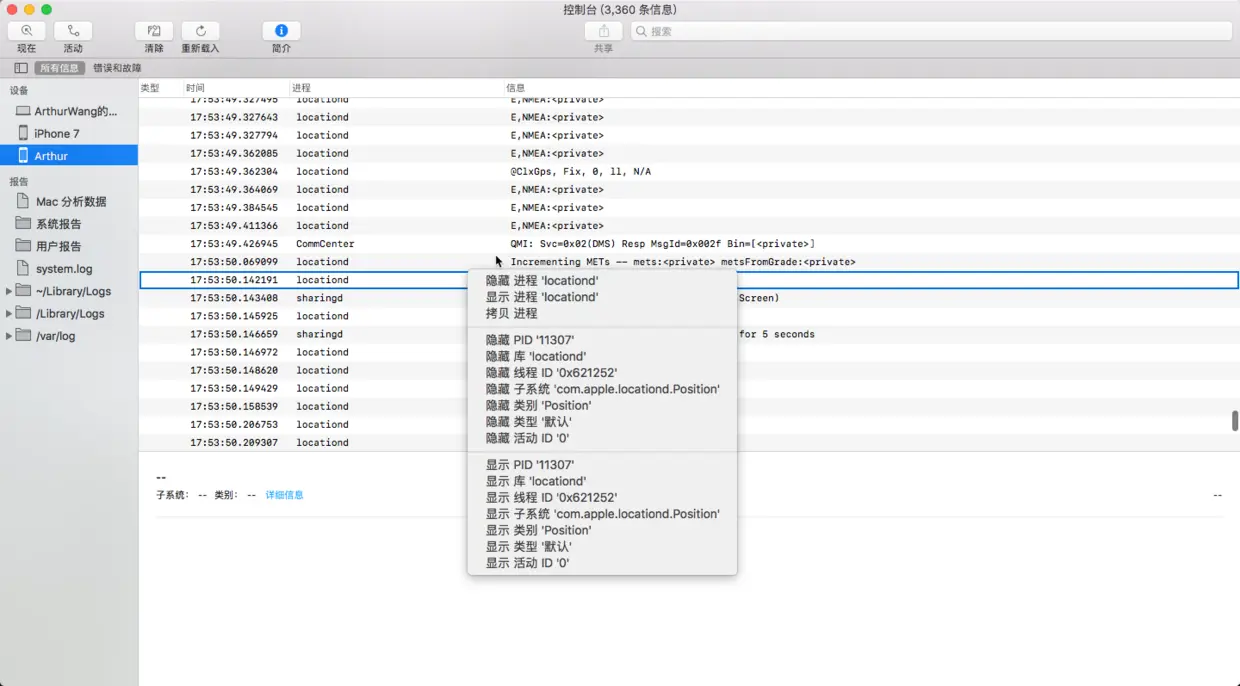Choose 隐藏 类型 '默认' menu item
1240x686 pixels.
point(602,422)
